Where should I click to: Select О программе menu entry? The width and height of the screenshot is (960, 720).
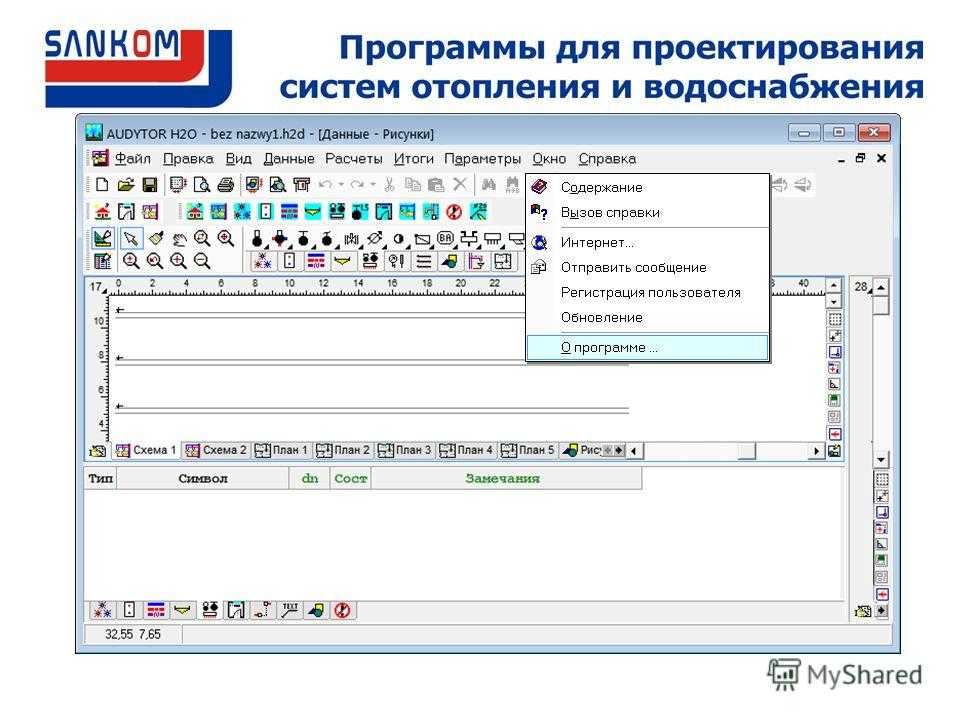point(648,347)
